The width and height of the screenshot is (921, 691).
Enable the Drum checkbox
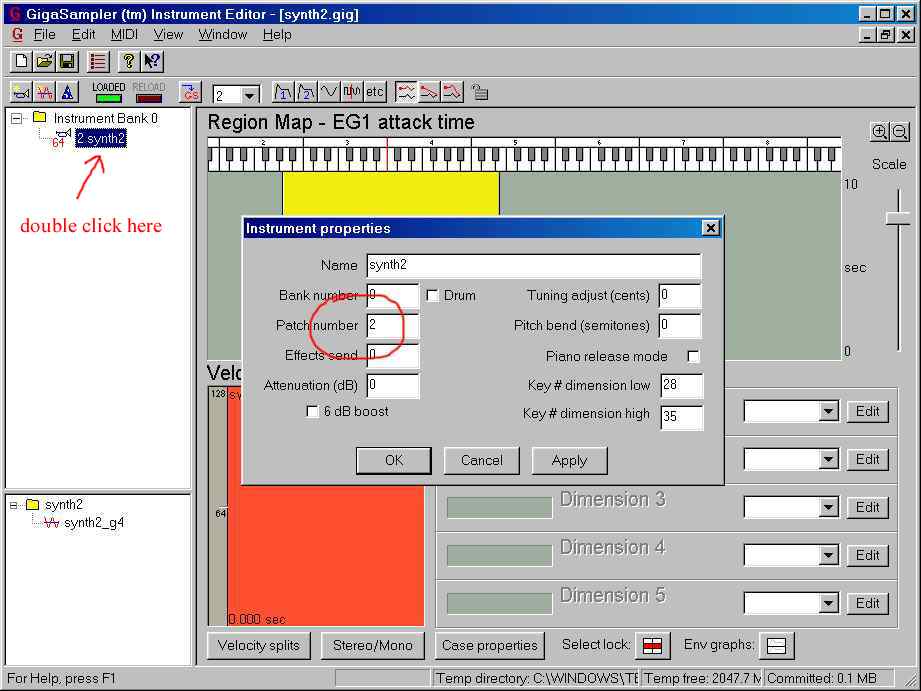(x=432, y=296)
